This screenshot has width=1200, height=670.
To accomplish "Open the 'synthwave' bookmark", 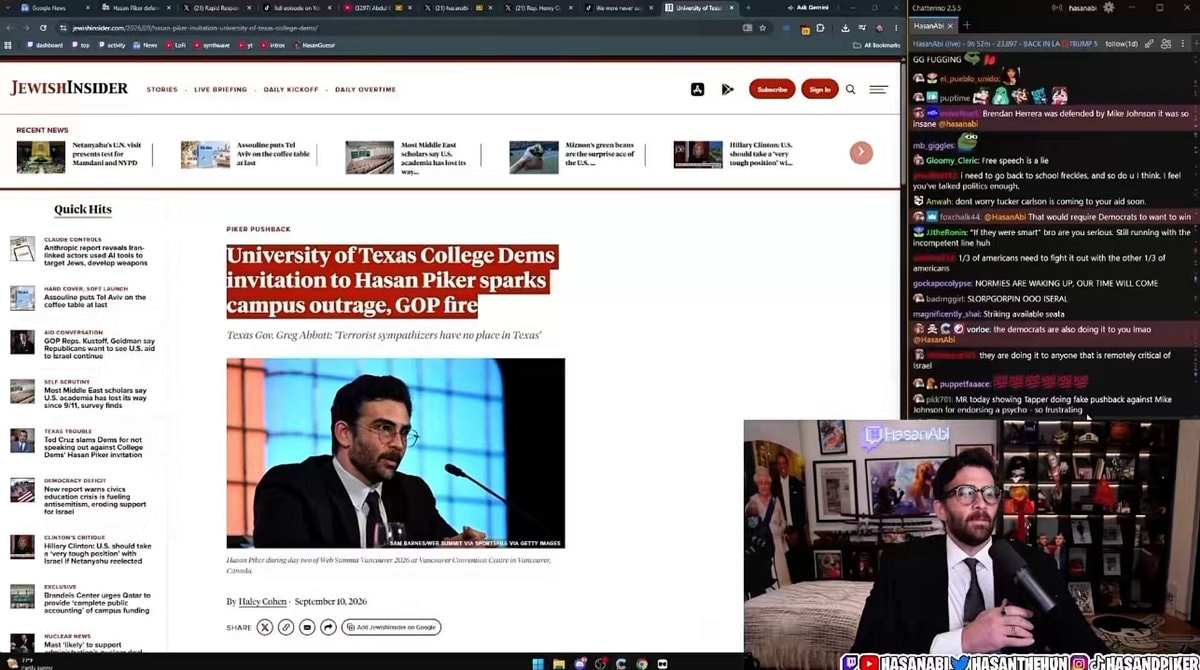I will (x=210, y=45).
